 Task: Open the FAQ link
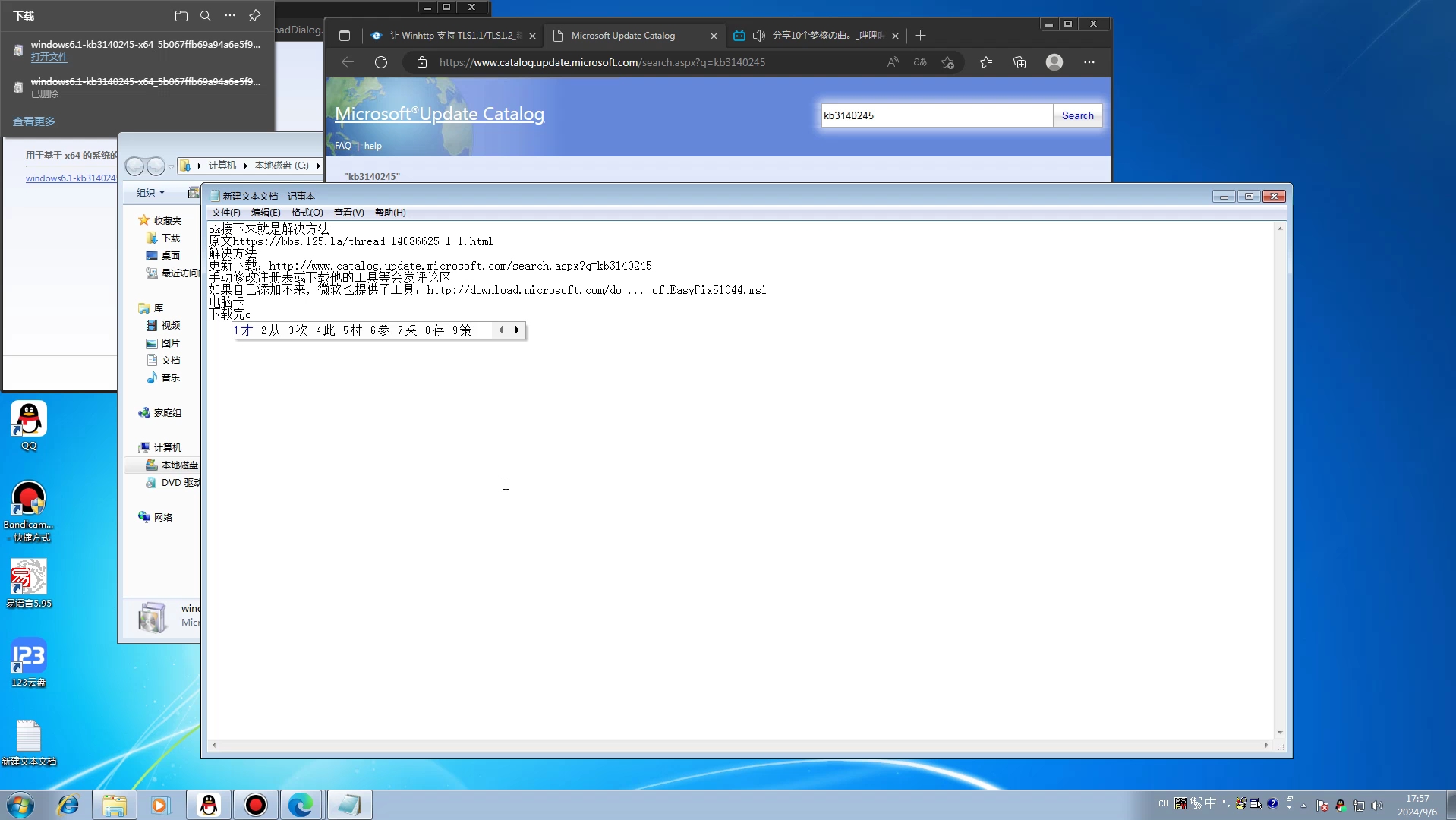[343, 146]
